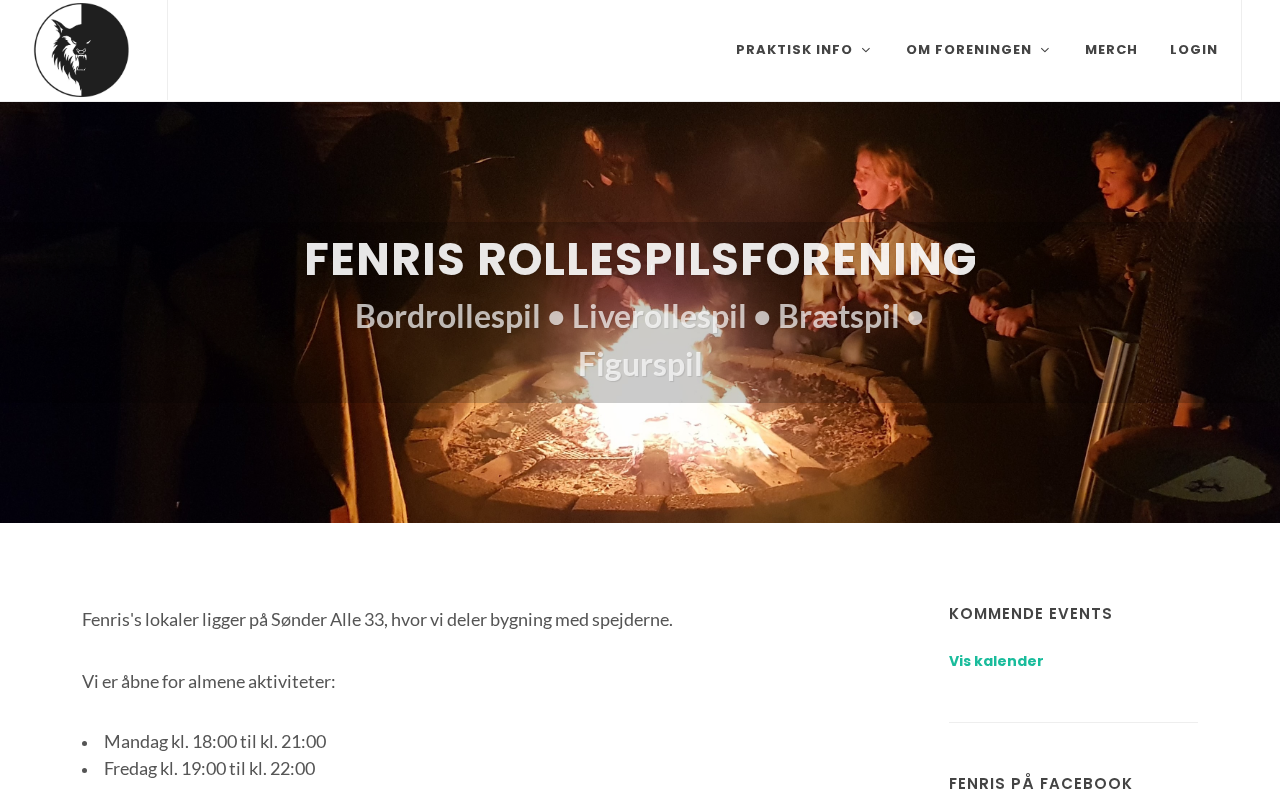Image resolution: width=1280 pixels, height=800 pixels.
Task: Go to the Merch page
Action: [x=1111, y=50]
